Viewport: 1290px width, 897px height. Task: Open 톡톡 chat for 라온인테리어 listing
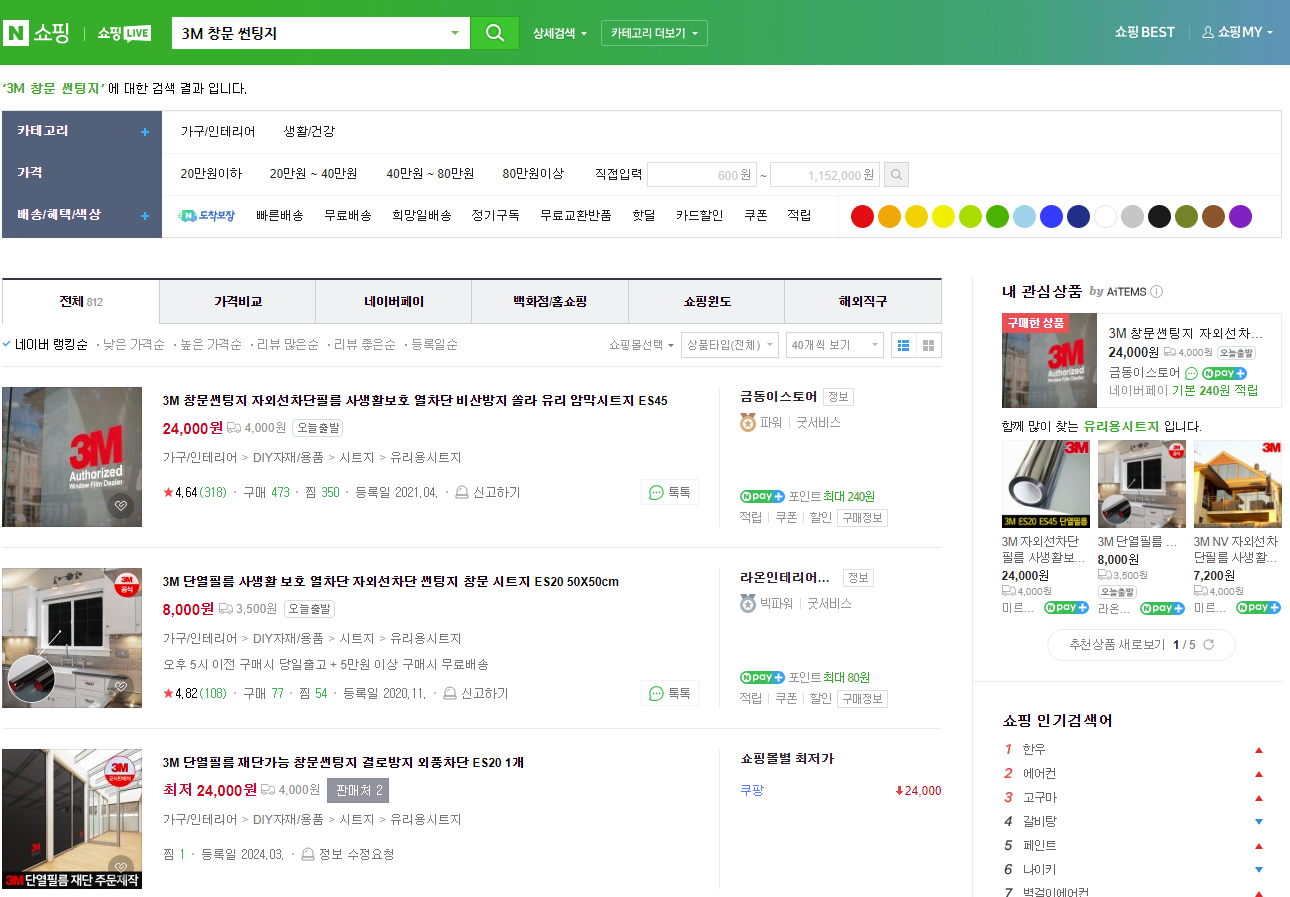(670, 693)
